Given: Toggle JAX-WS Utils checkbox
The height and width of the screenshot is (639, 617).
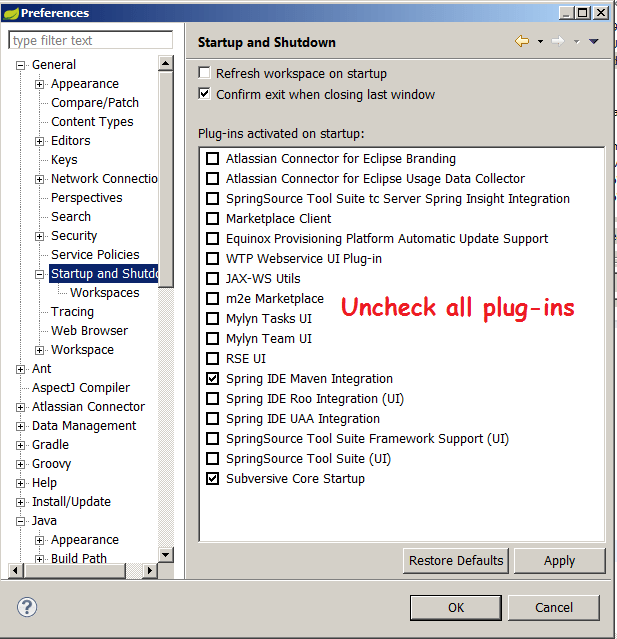Looking at the screenshot, I should coord(212,278).
